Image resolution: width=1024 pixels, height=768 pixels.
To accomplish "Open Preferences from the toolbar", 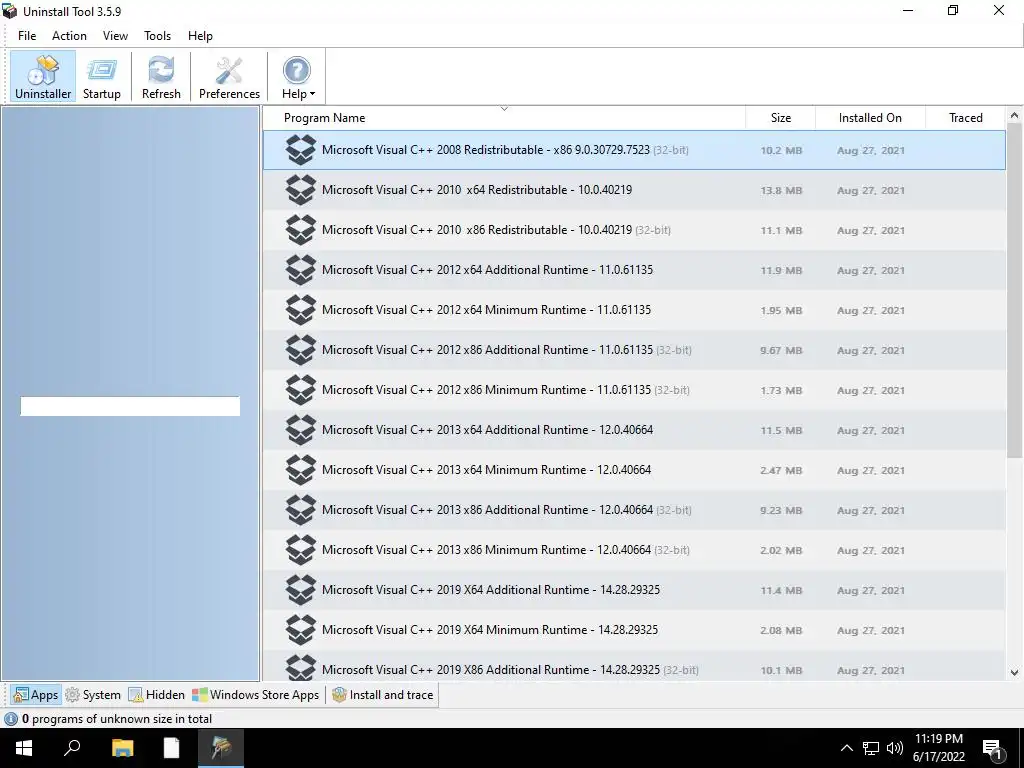I will [x=229, y=77].
